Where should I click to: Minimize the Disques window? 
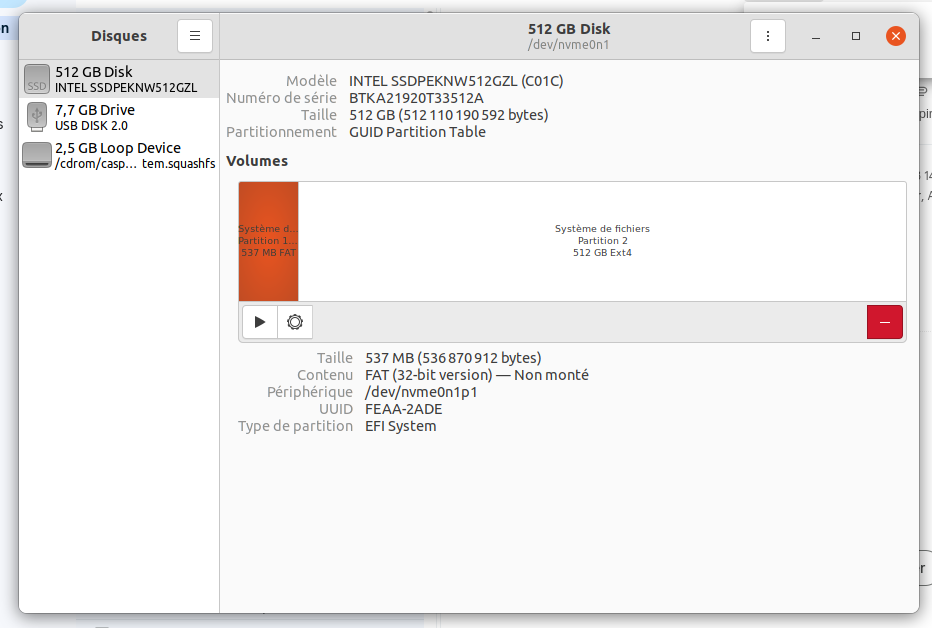817,36
